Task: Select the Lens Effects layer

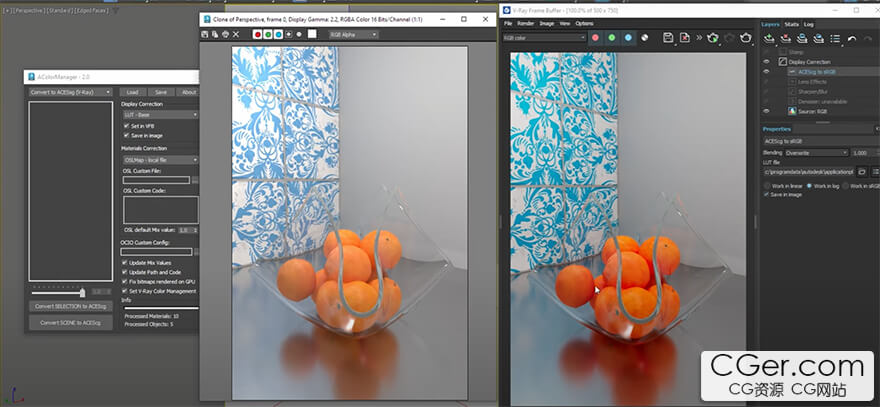Action: (x=812, y=82)
